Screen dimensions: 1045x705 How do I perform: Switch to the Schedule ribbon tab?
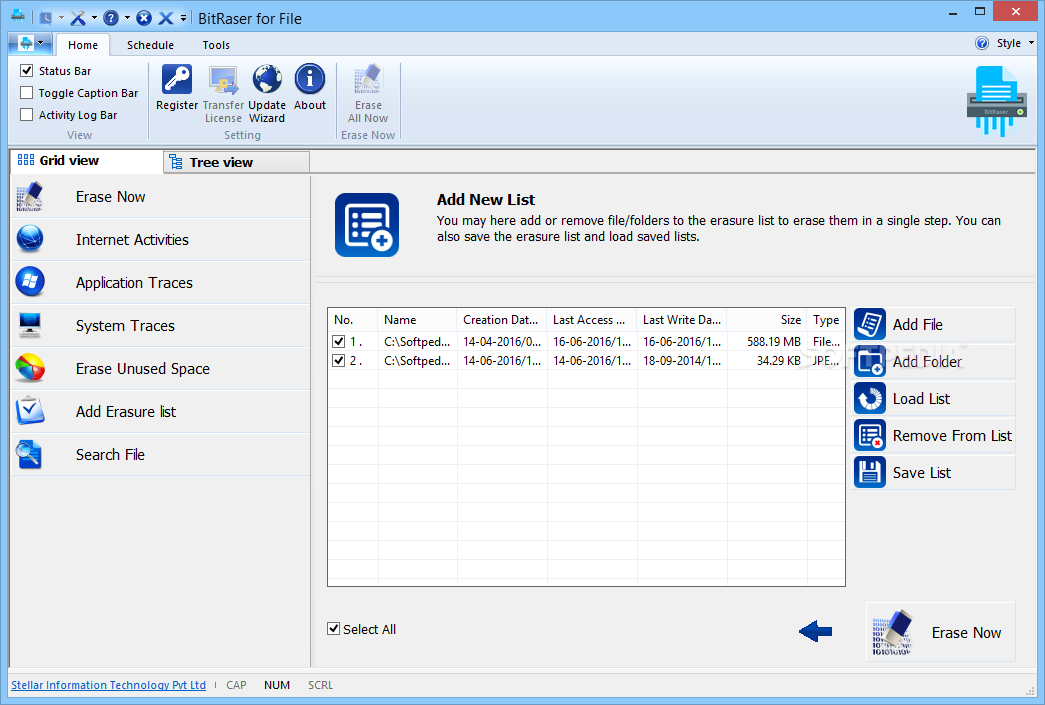click(151, 45)
